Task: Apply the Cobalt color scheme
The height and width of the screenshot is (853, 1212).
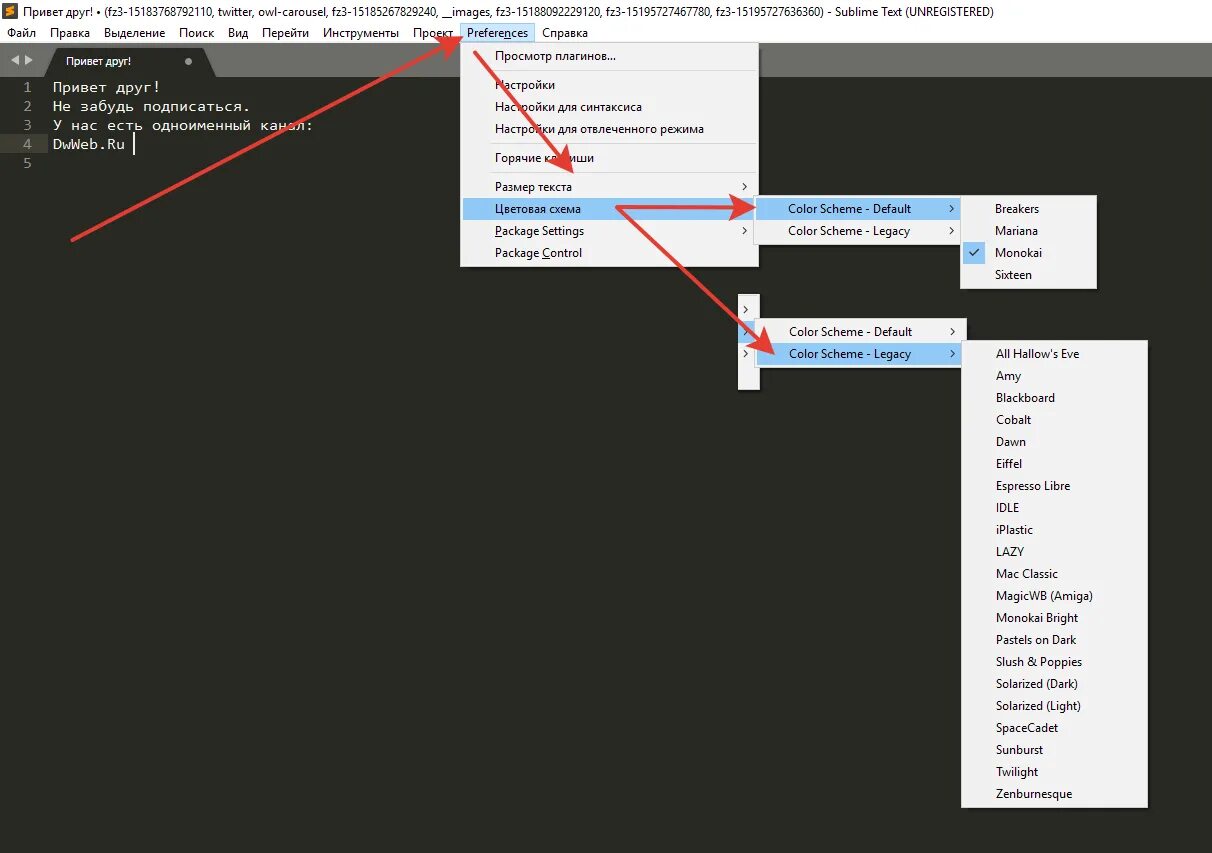Action: 1054,420
